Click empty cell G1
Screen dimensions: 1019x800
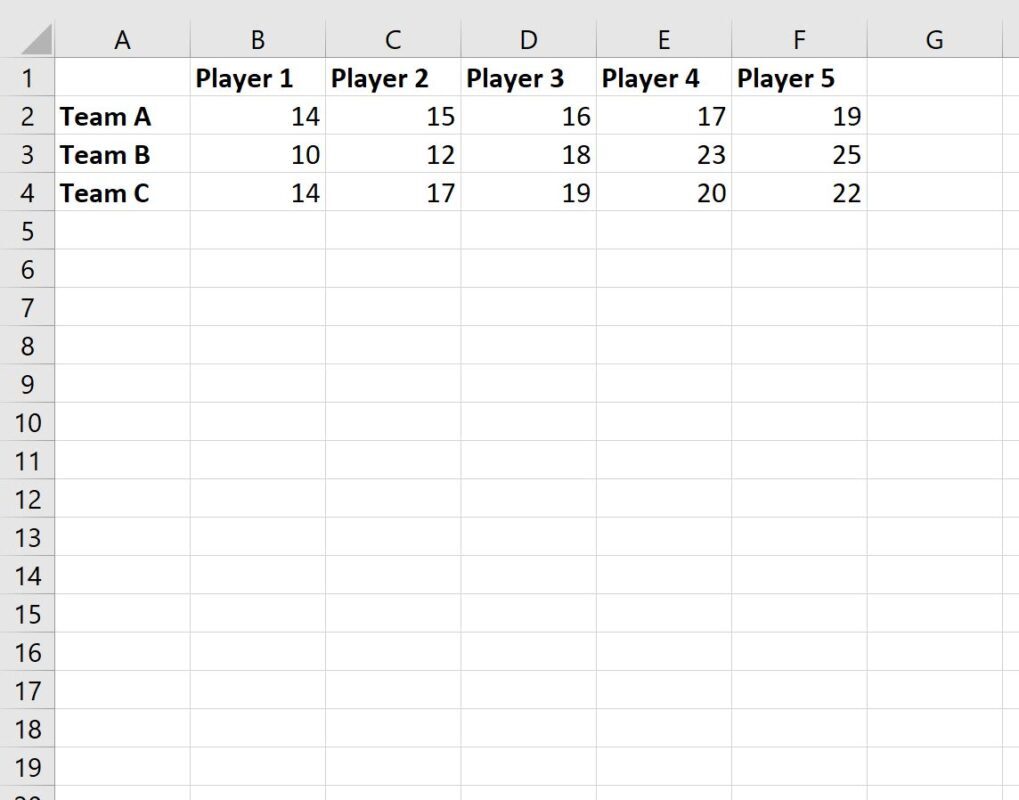click(935, 77)
